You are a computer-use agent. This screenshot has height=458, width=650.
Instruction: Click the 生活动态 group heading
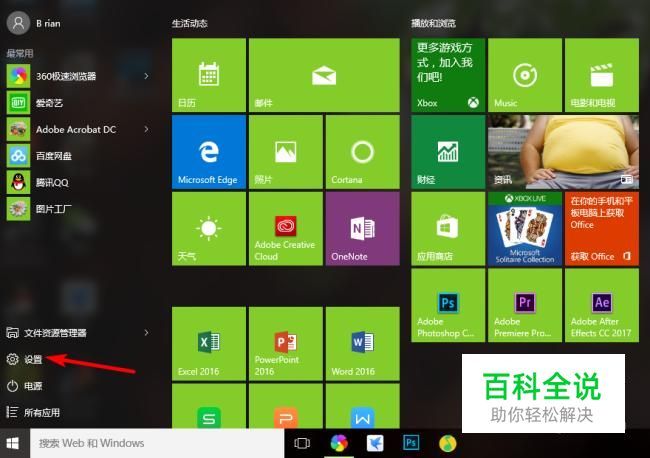[189, 23]
